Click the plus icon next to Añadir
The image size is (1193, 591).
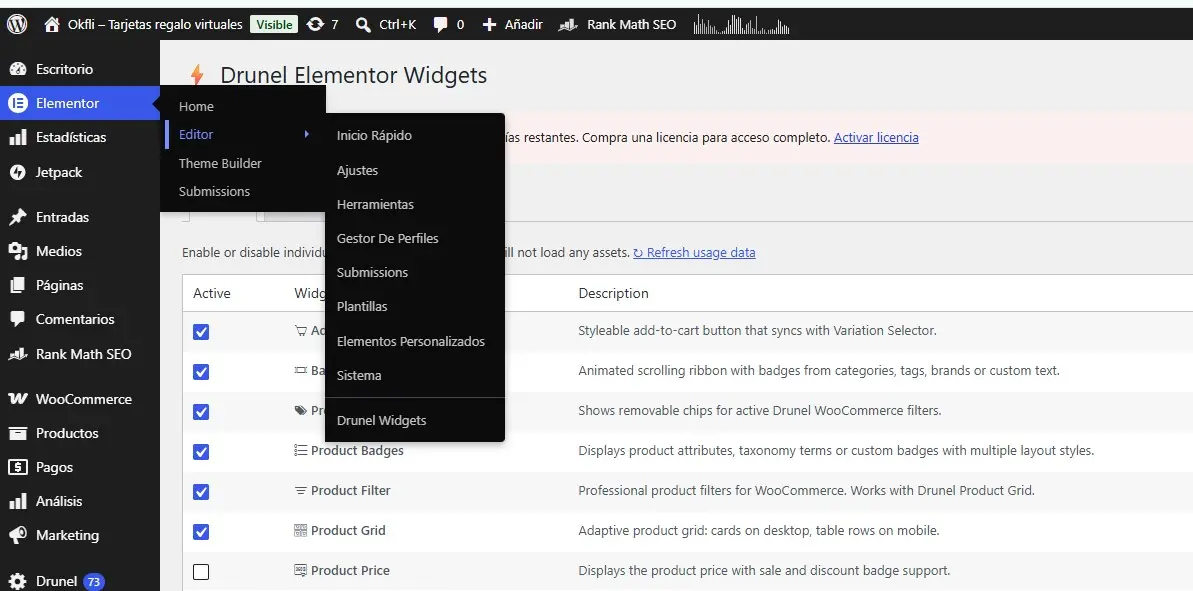click(x=489, y=24)
